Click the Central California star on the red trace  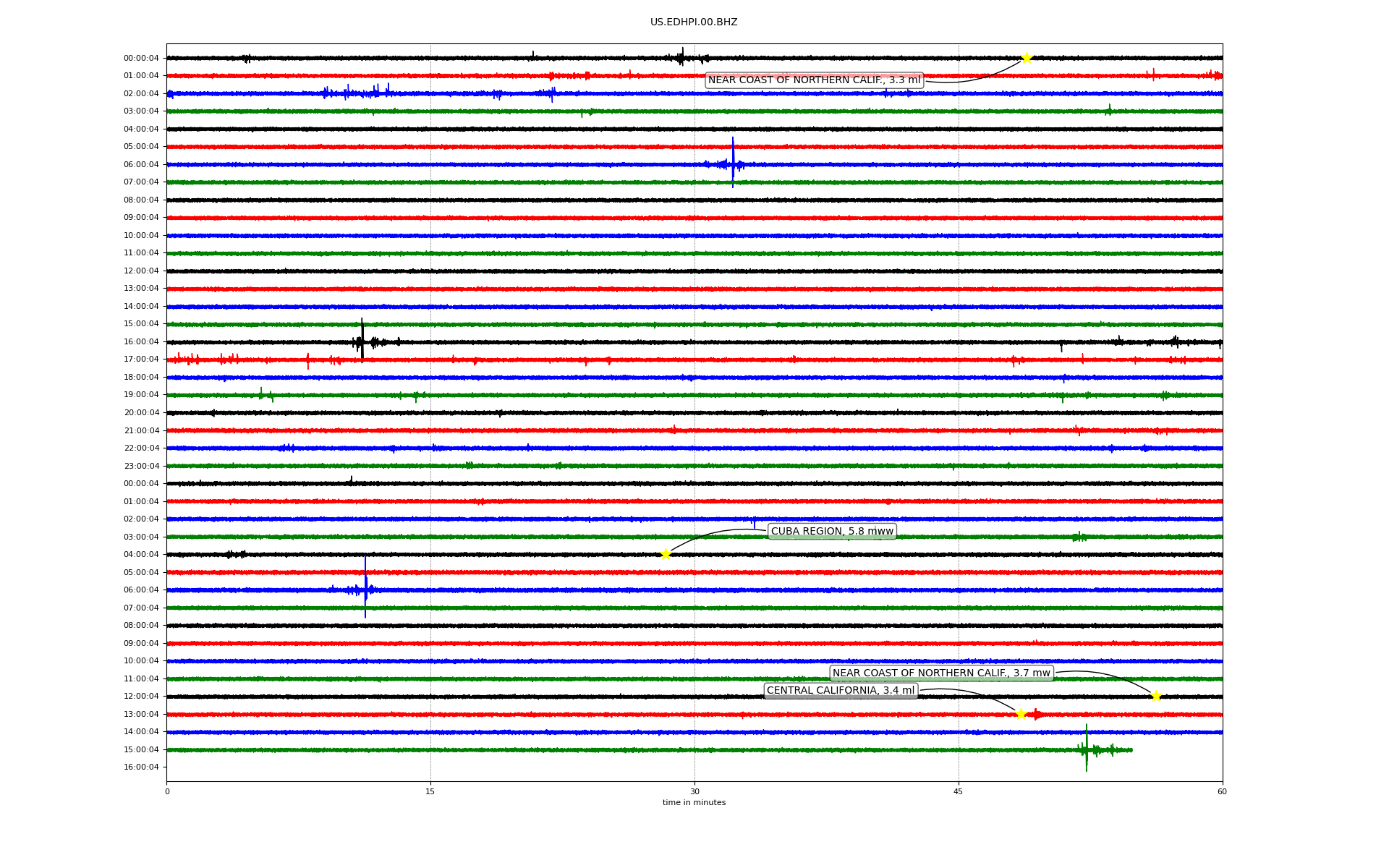(x=1021, y=714)
